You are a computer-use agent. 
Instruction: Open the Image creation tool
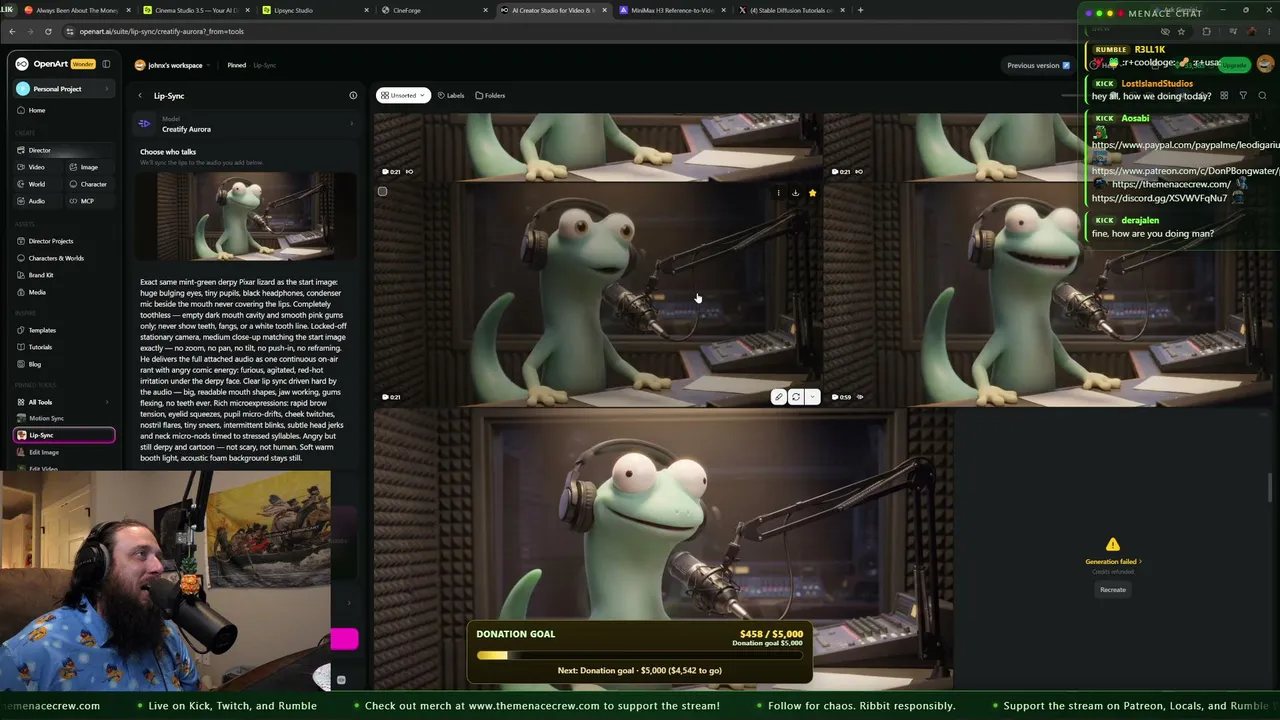click(90, 167)
